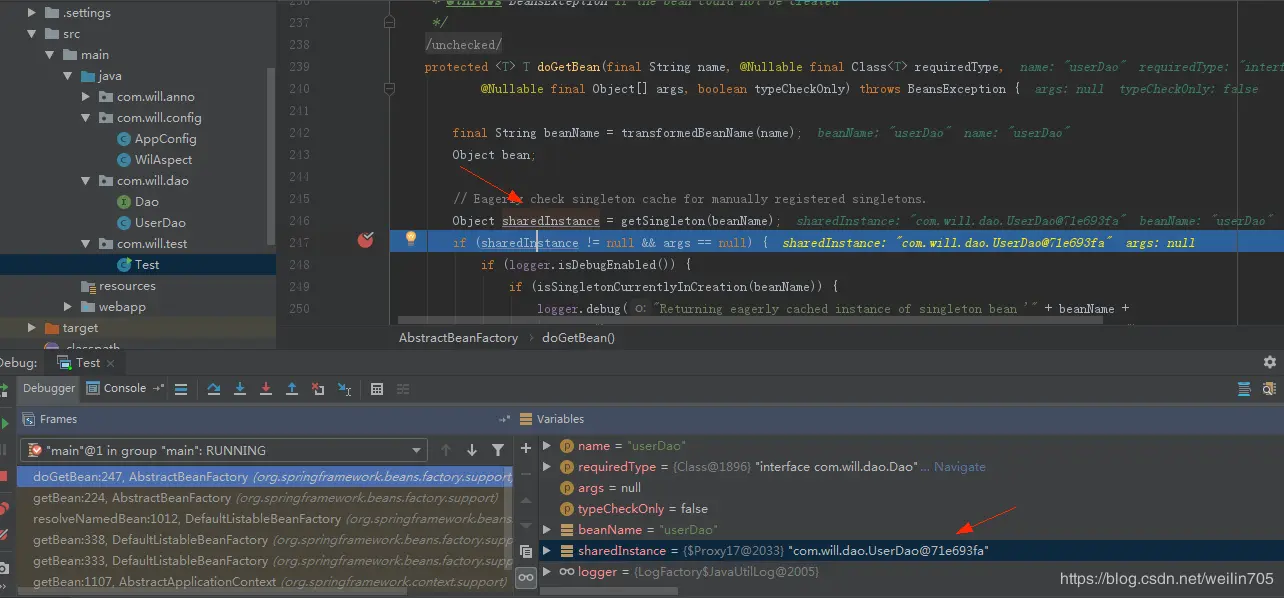Viewport: 1284px width, 598px height.
Task: Click doGetBean() in the breadcrumb
Action: tap(578, 338)
